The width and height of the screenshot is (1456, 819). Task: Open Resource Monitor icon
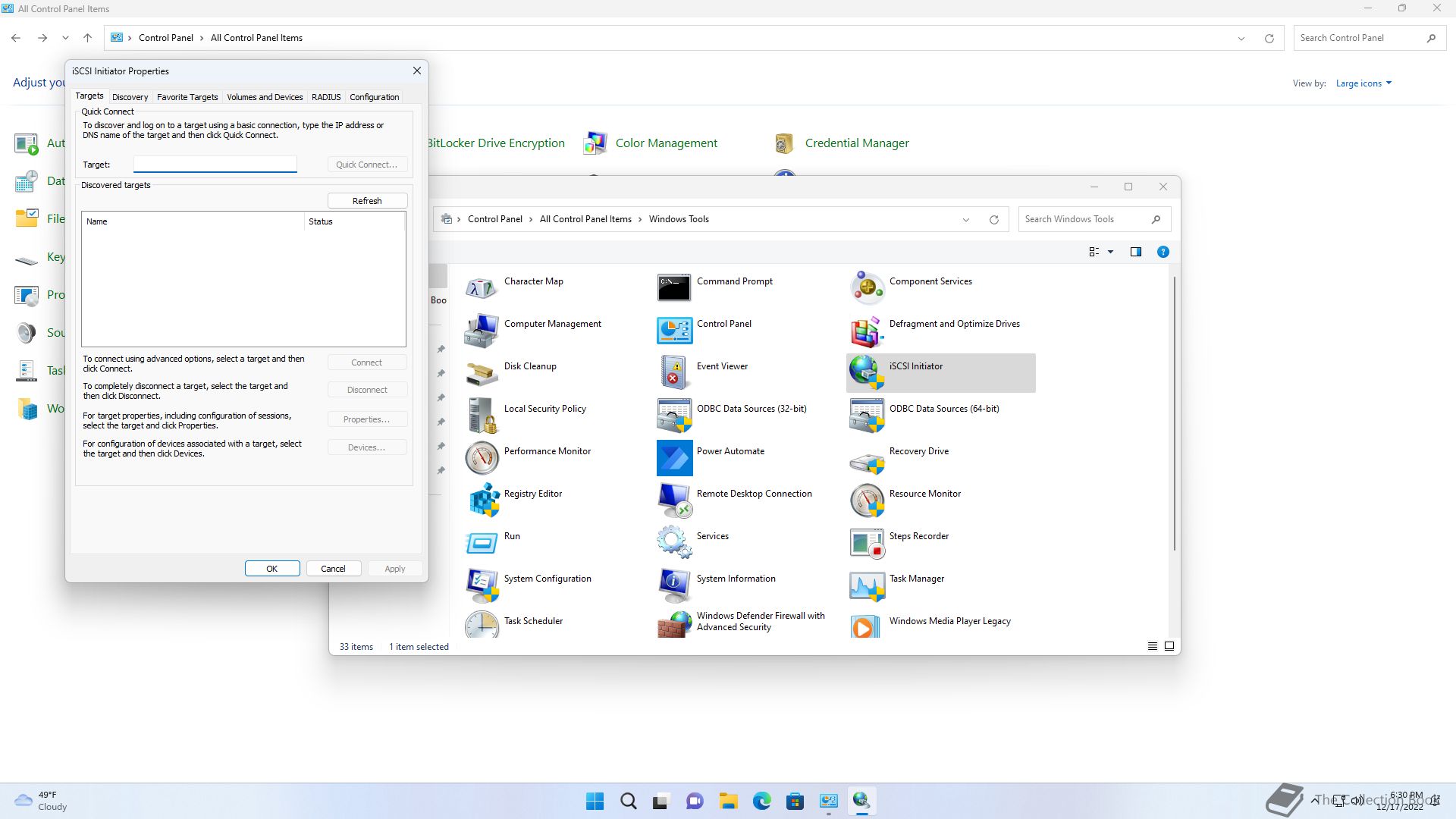point(867,500)
